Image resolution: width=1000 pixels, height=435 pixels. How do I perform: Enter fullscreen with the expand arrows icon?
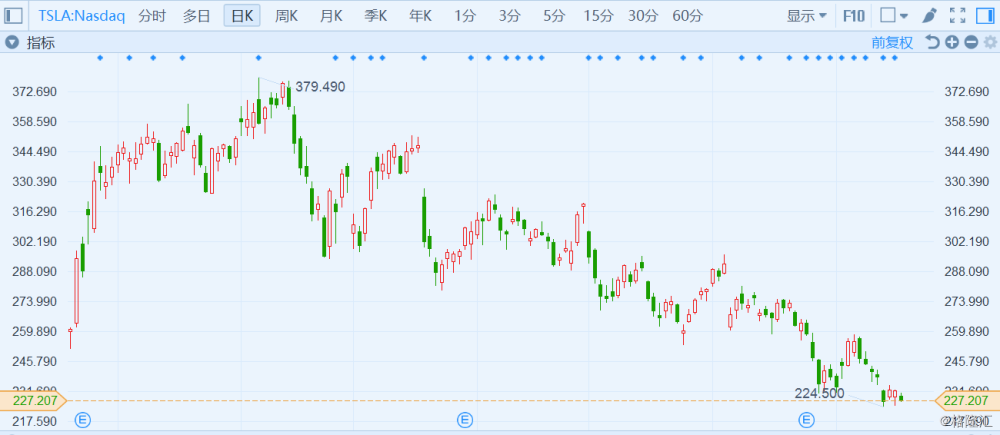[x=957, y=16]
